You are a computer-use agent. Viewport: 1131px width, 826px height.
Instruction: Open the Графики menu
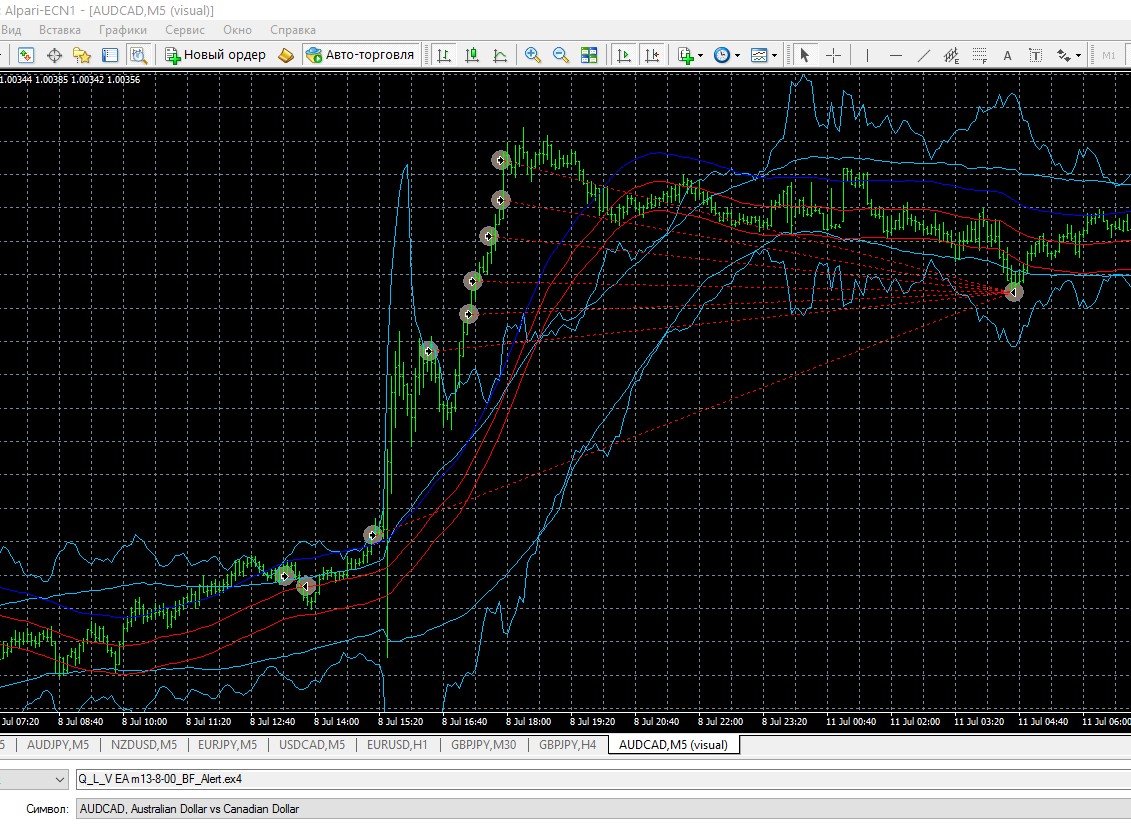tap(123, 30)
